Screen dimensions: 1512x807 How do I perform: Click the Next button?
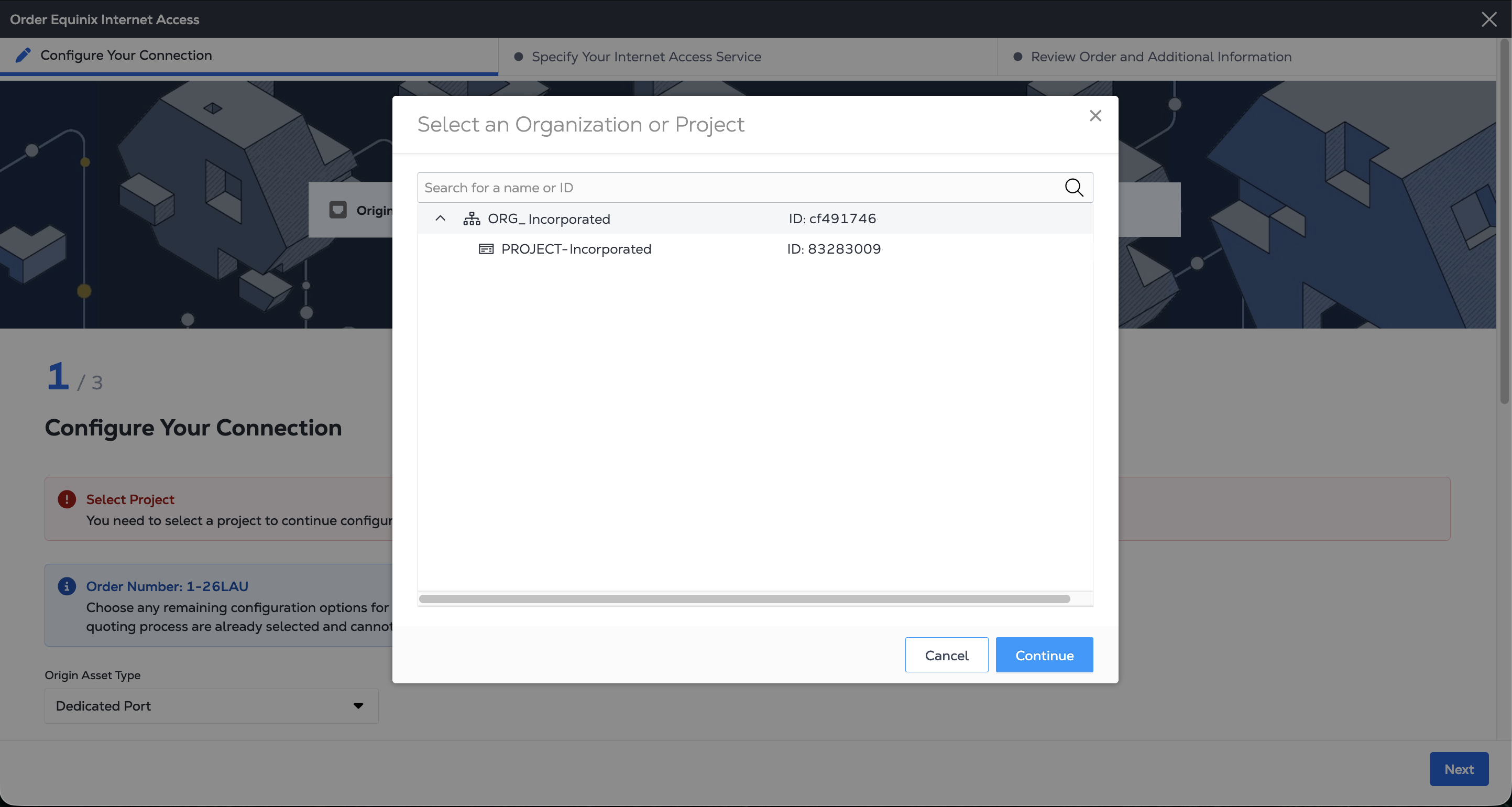(x=1459, y=769)
